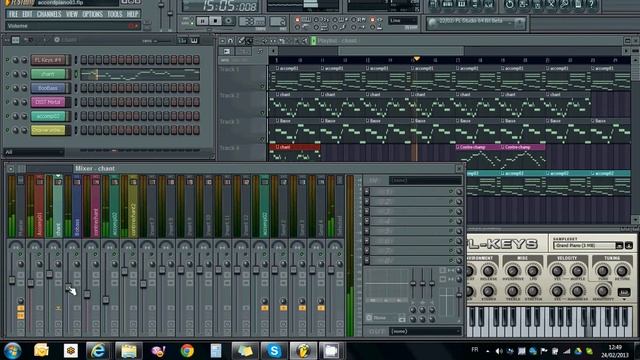Viewport: 640px width, 360px height.
Task: Open the VIEW menu
Action: [72, 14]
